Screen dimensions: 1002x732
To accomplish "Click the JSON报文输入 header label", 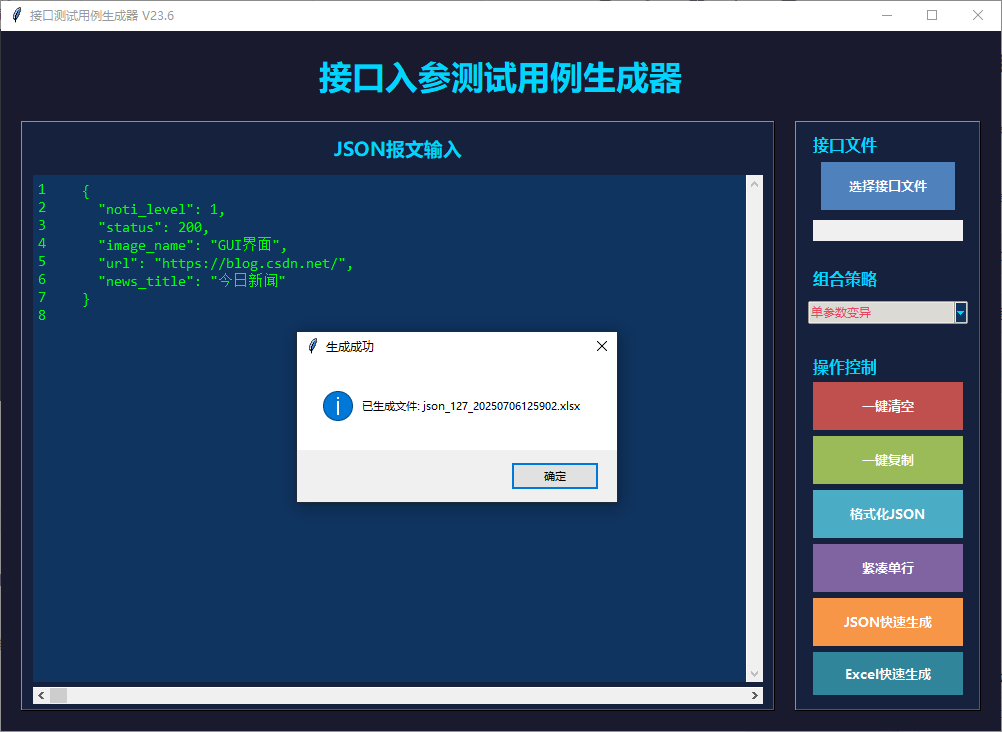I will (397, 149).
